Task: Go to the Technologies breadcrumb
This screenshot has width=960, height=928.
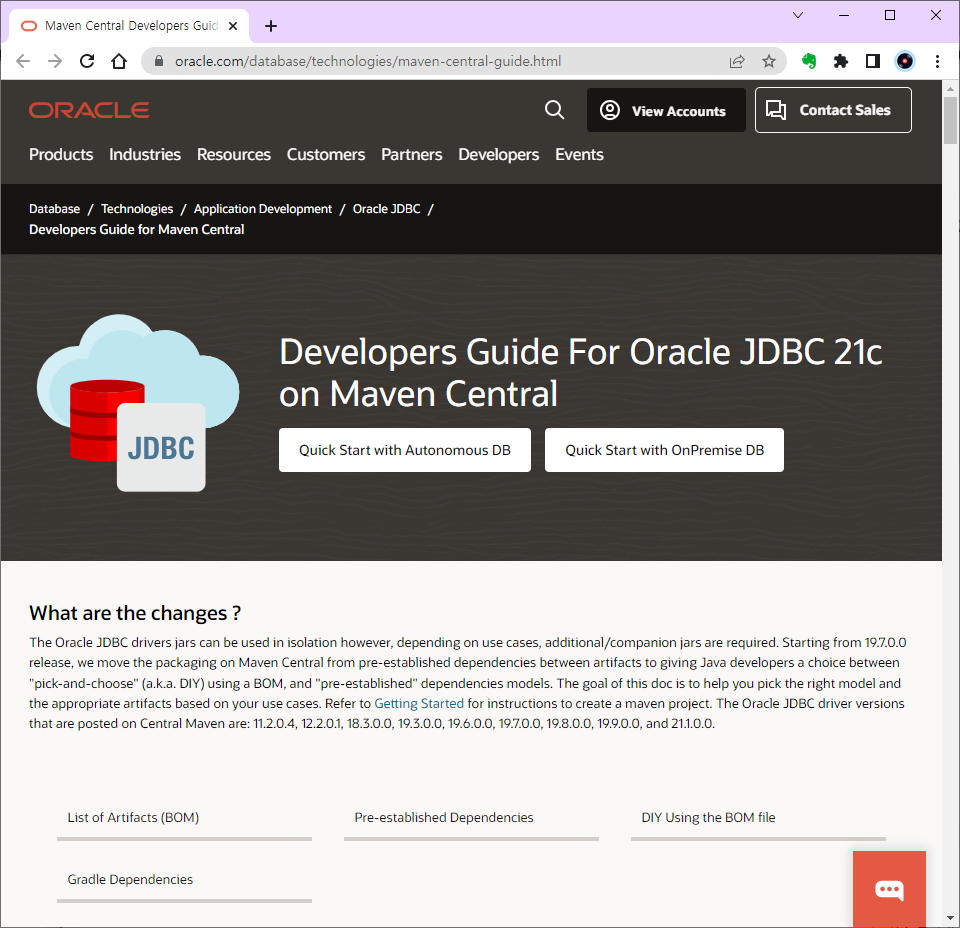Action: [x=137, y=209]
